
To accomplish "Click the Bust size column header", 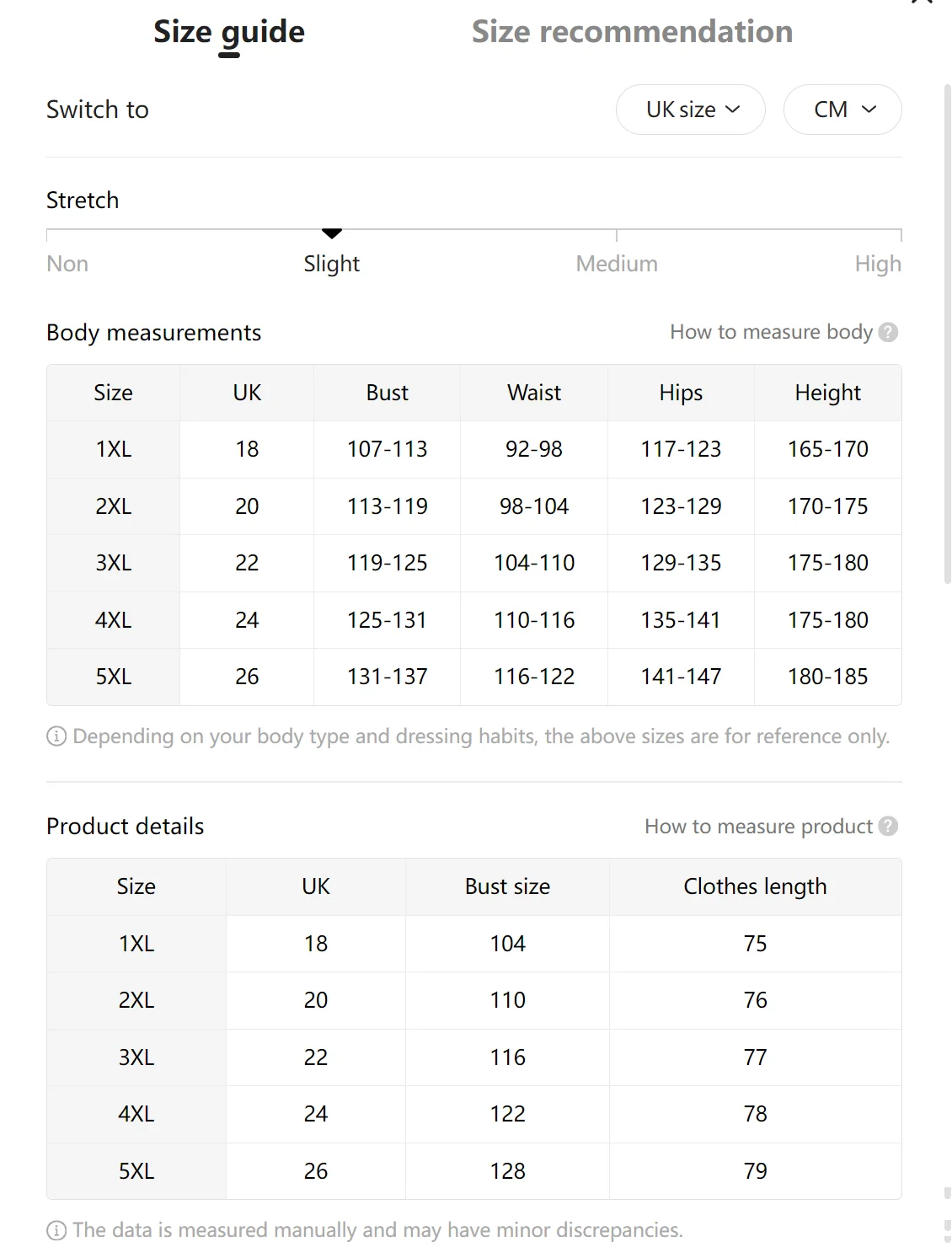I will tap(507, 886).
